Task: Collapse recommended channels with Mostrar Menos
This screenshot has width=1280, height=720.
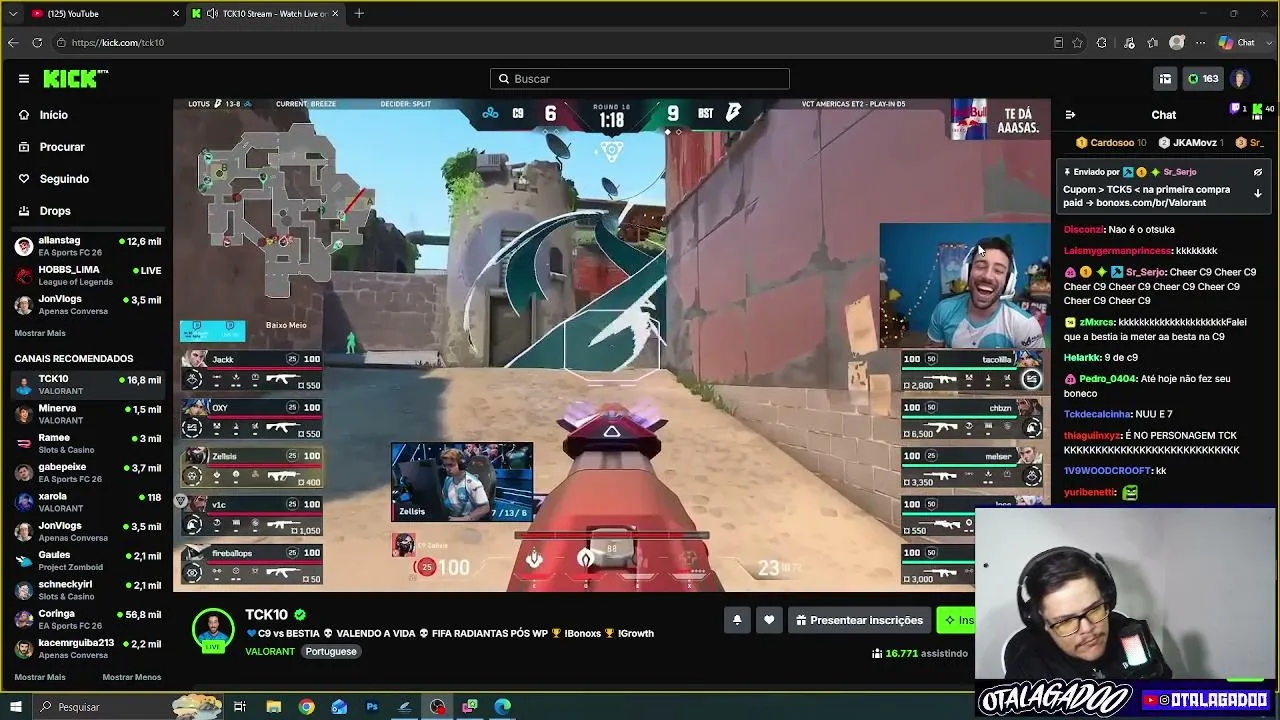Action: pyautogui.click(x=132, y=677)
